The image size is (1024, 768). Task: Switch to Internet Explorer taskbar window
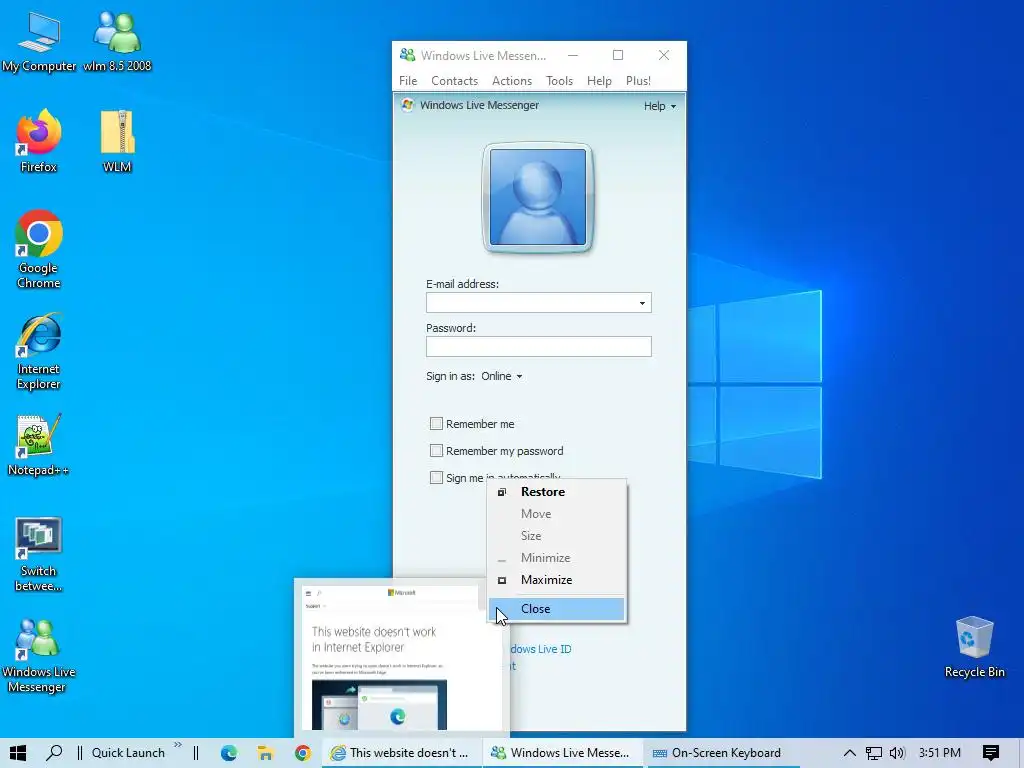tap(401, 753)
